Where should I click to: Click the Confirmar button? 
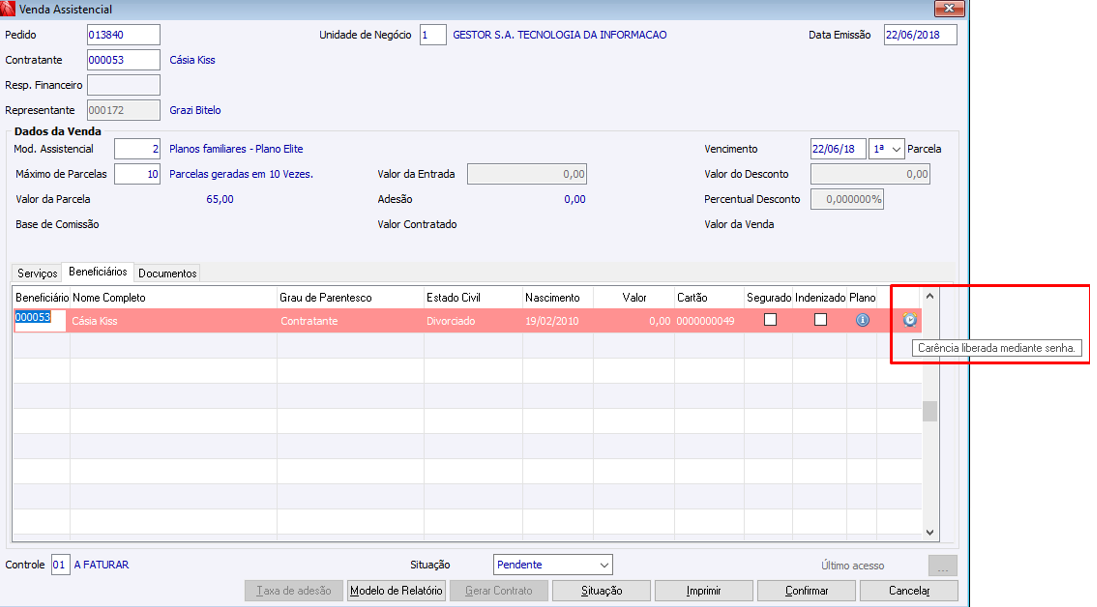point(806,591)
